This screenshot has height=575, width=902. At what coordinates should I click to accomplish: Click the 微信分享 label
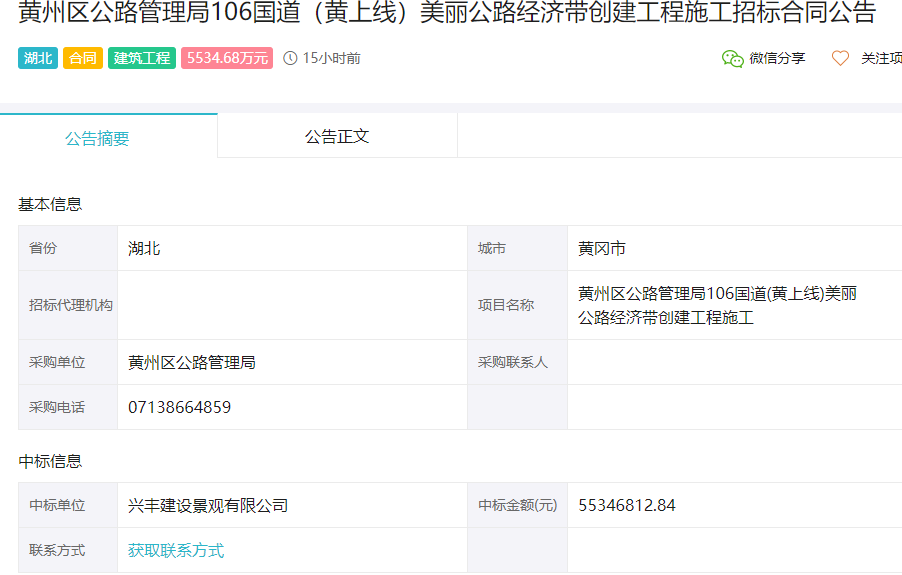coord(777,58)
